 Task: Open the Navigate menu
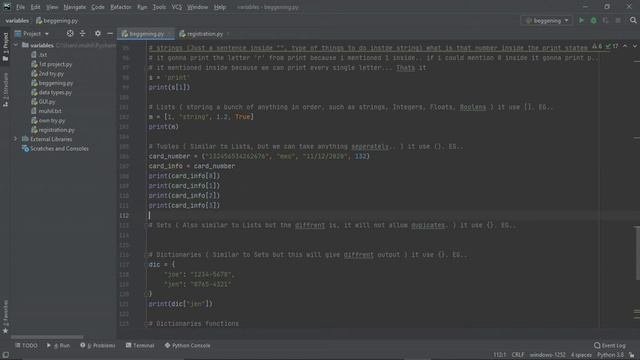(x=75, y=7)
